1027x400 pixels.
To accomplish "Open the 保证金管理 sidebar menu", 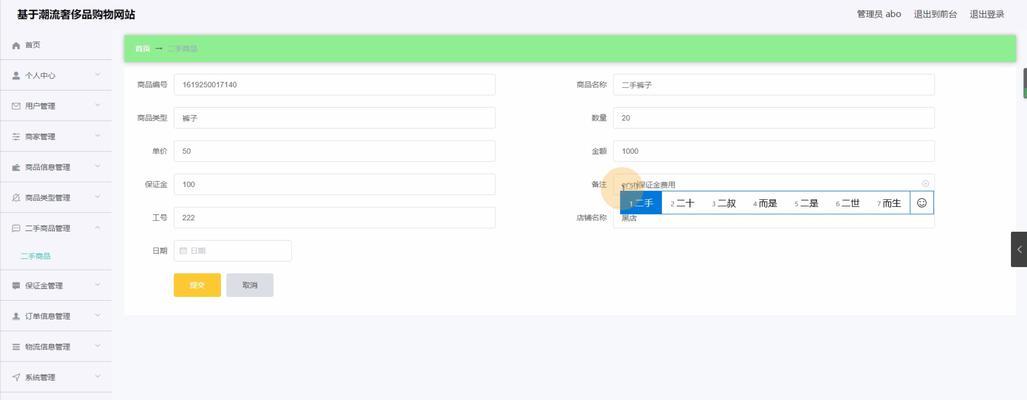I will pyautogui.click(x=56, y=285).
